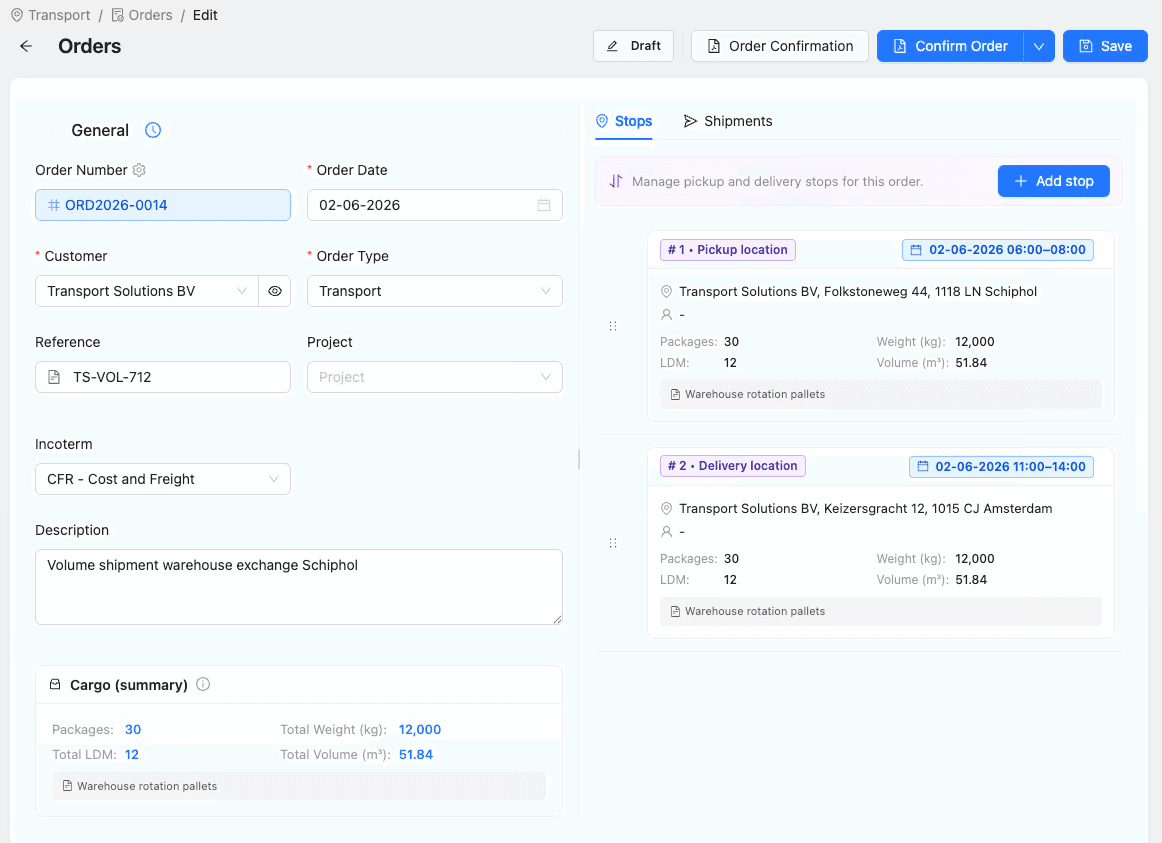This screenshot has height=843, width=1162.
Task: Click the Confirm Order button
Action: pyautogui.click(x=950, y=46)
